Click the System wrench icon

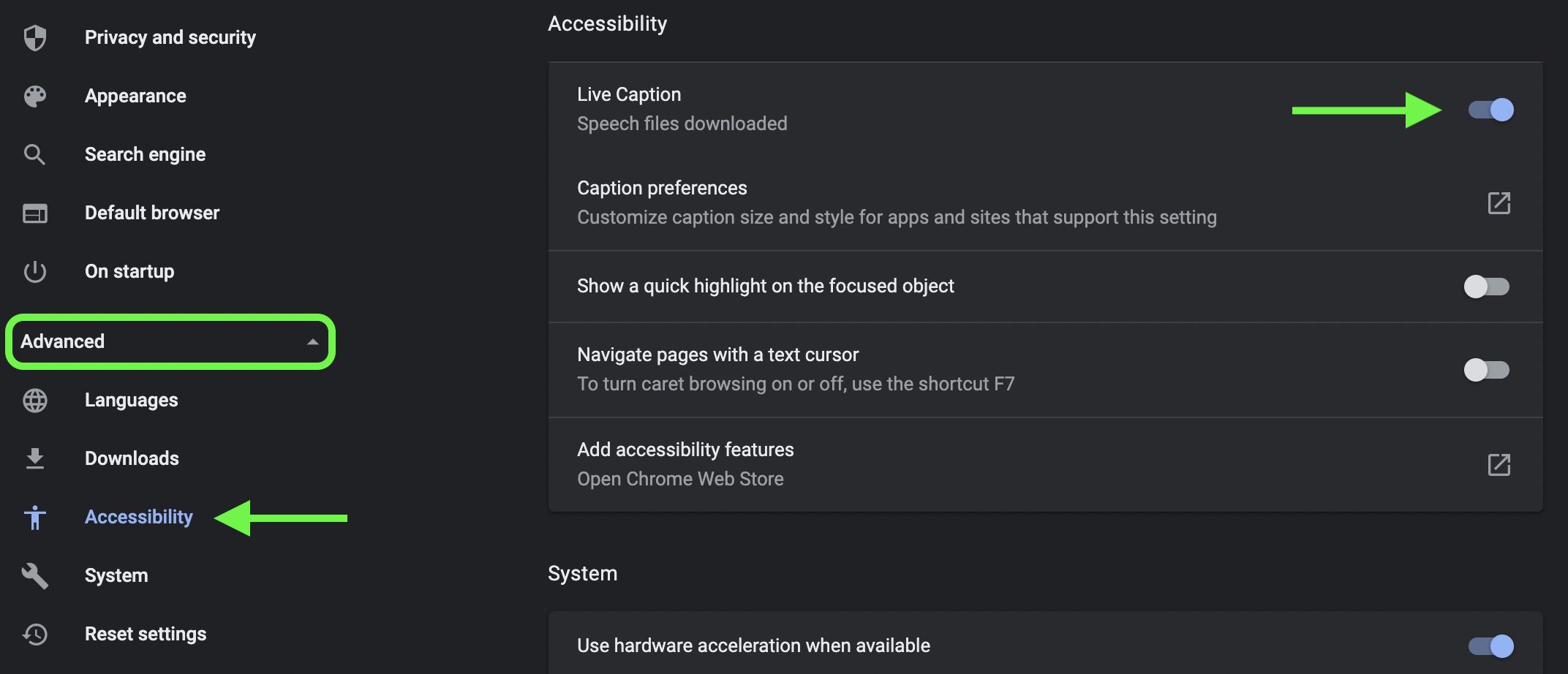click(34, 575)
